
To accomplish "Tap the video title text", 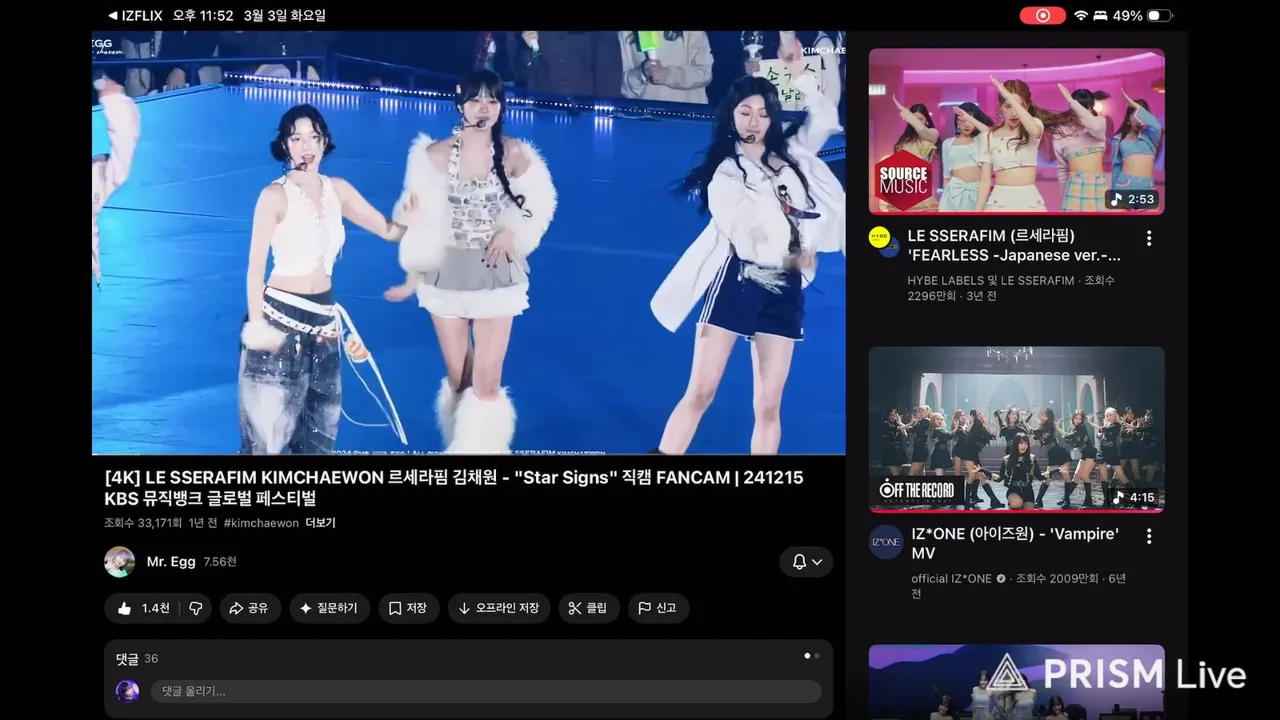I will click(x=454, y=488).
